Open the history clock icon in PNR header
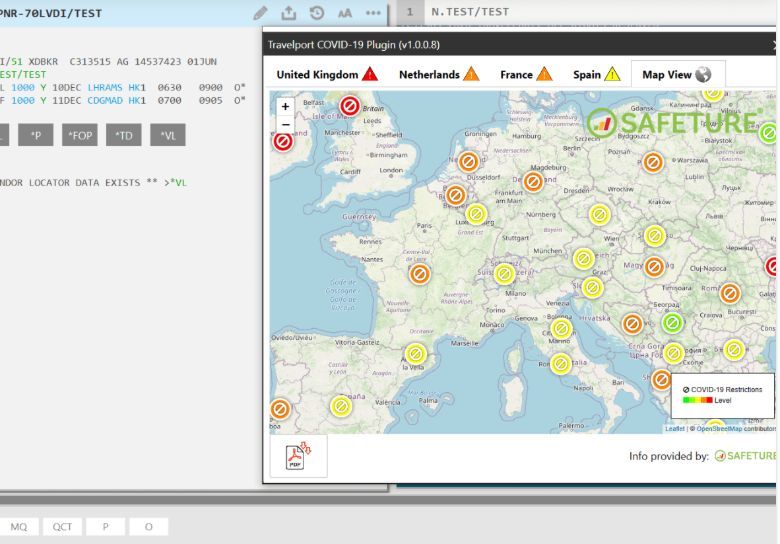The image size is (780, 544). (x=317, y=13)
